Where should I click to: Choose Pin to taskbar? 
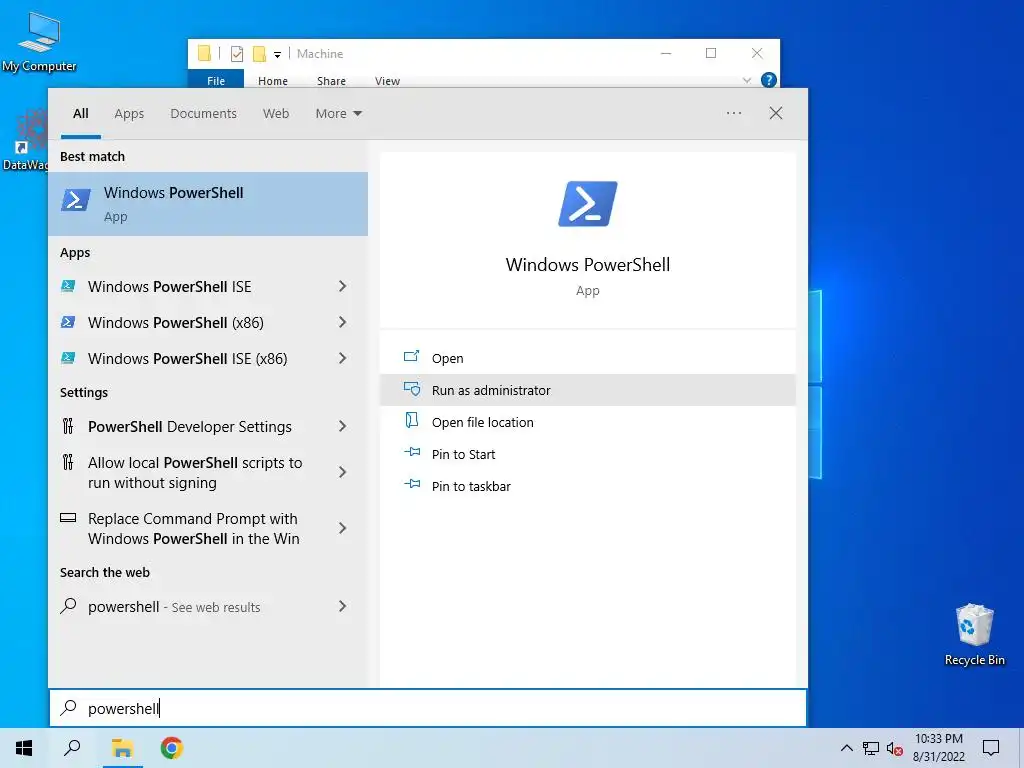click(x=587, y=486)
